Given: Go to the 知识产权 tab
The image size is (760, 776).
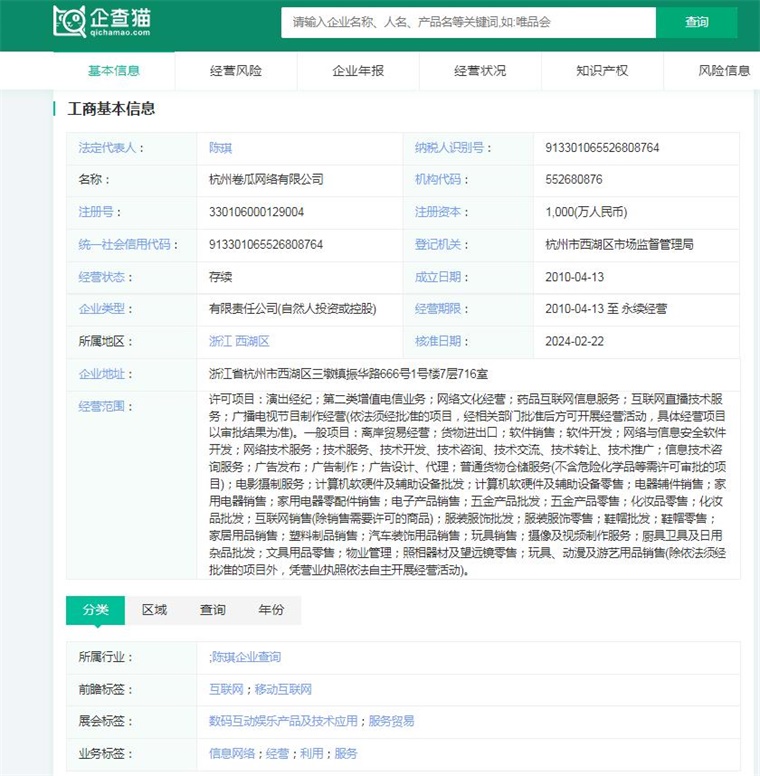Looking at the screenshot, I should 602,71.
